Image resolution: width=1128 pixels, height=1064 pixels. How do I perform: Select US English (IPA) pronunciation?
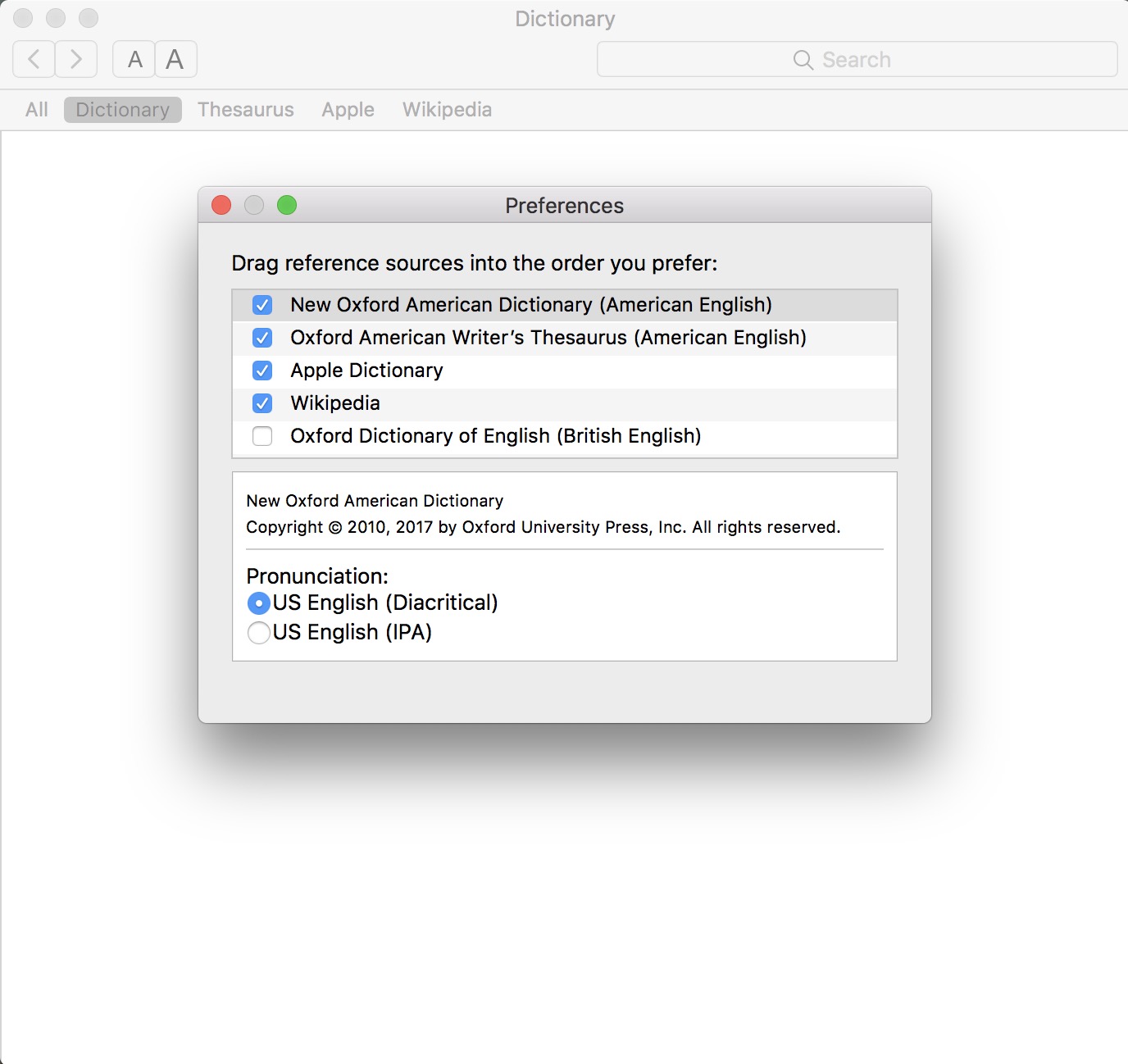tap(259, 633)
